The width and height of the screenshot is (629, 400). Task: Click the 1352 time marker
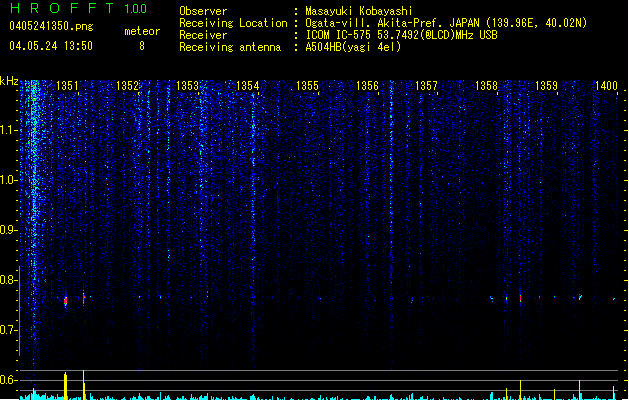click(x=127, y=86)
